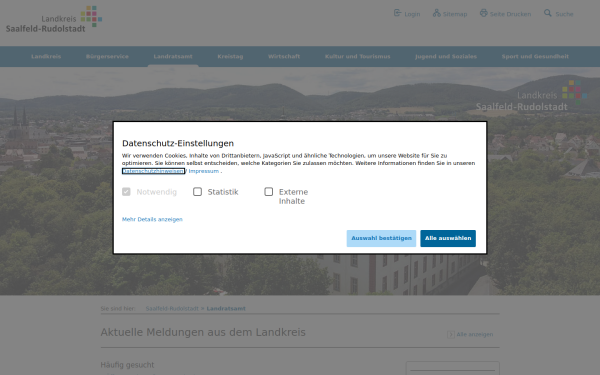
Task: Open the Kultur und Tourismus menu
Action: pos(358,56)
